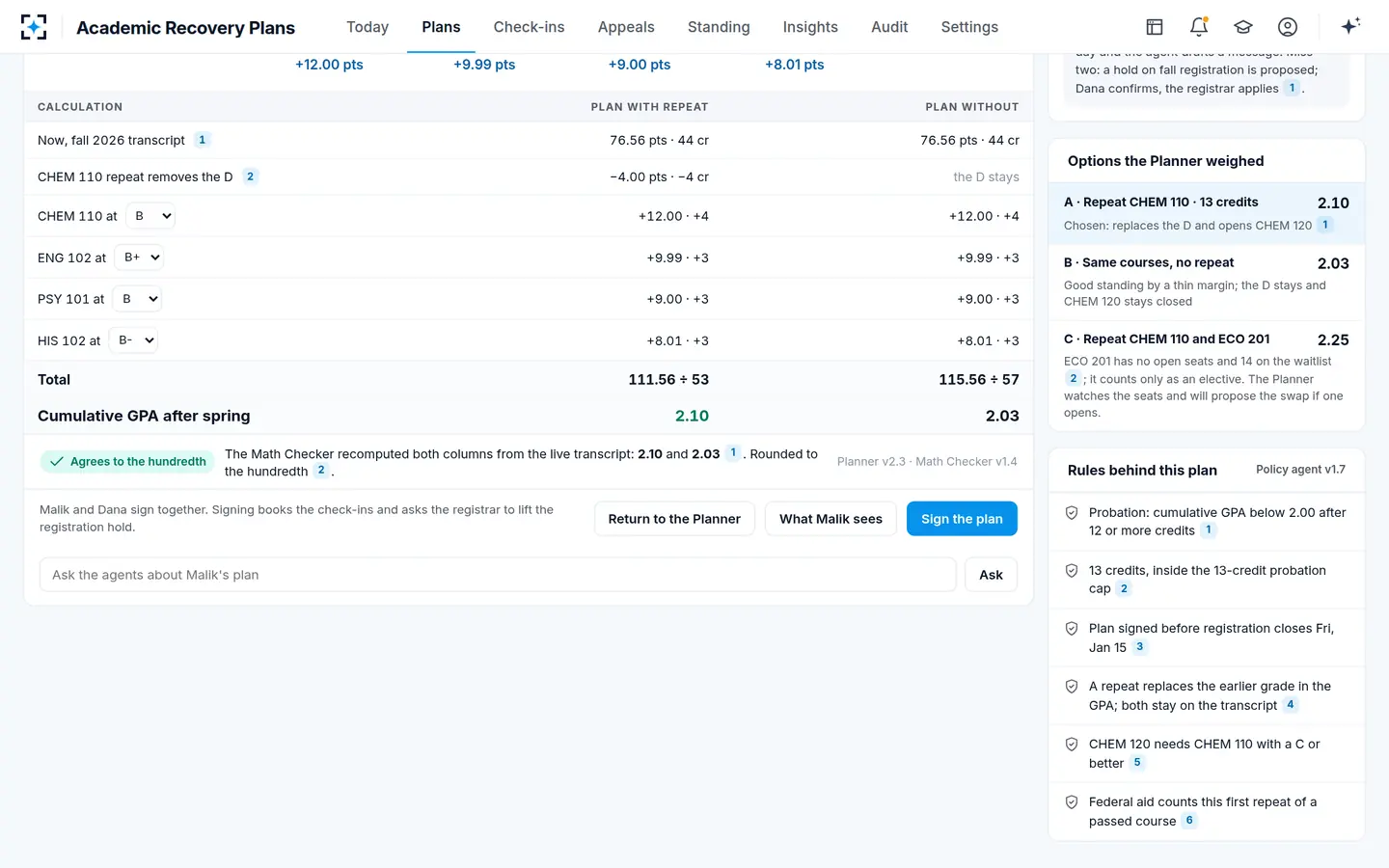The image size is (1389, 868).
Task: Click the Ask button
Action: pyautogui.click(x=991, y=575)
